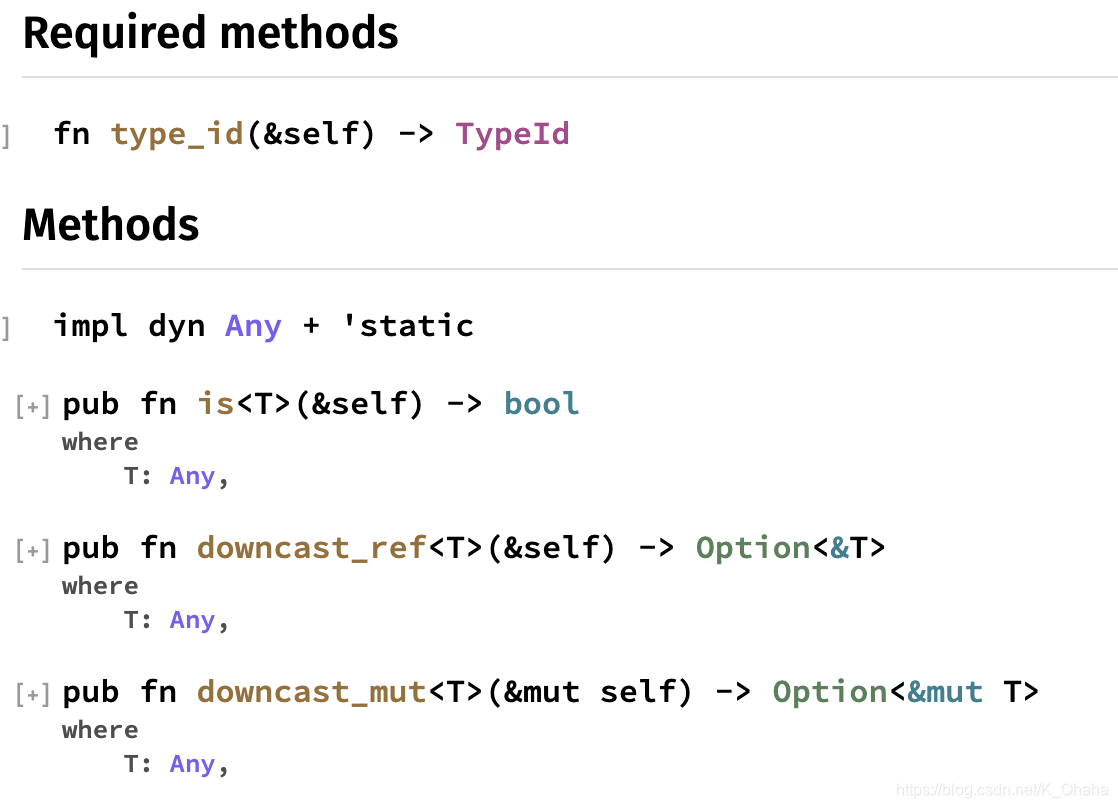Click the 'static lifetime text
Viewport: 1118px width, 808px height.
pos(408,326)
